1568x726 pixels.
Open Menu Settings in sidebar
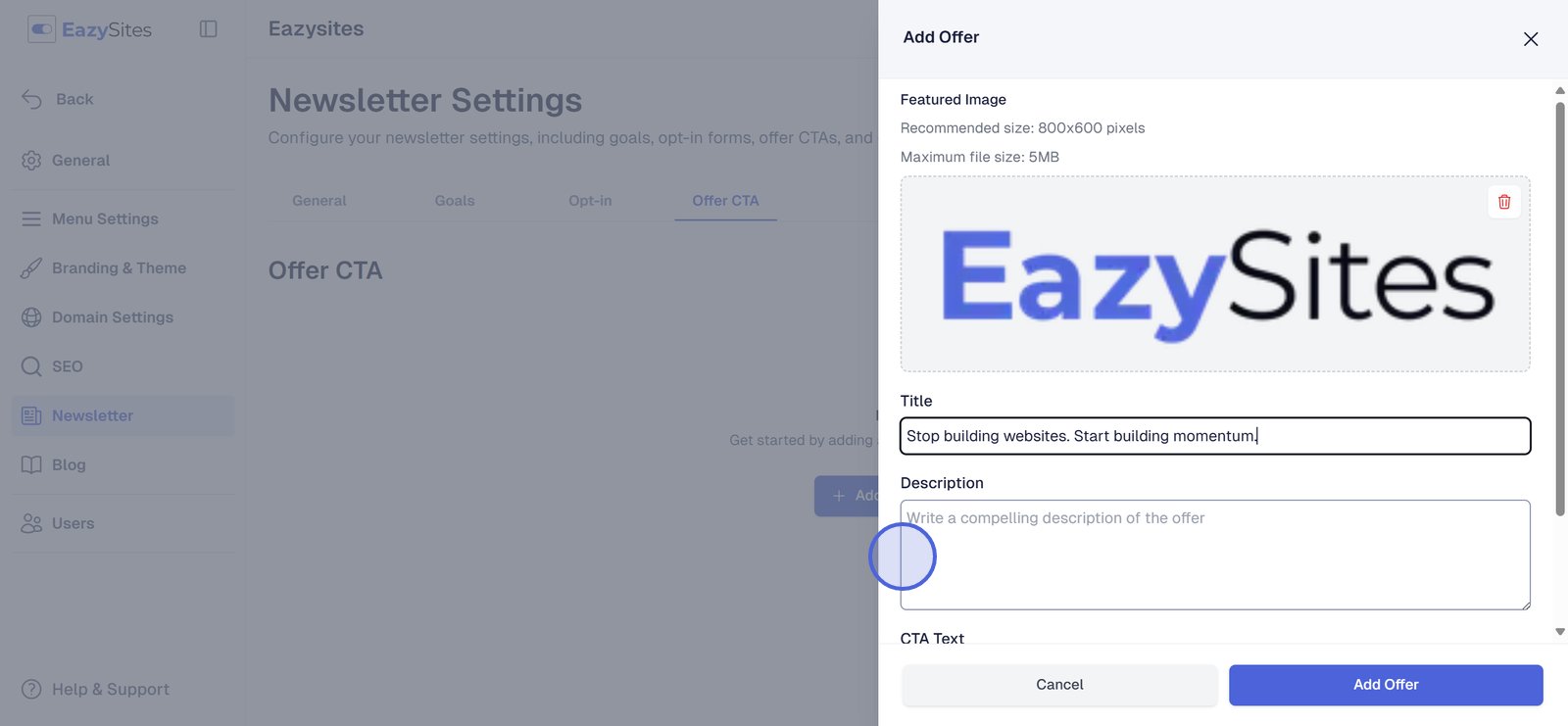[x=105, y=219]
